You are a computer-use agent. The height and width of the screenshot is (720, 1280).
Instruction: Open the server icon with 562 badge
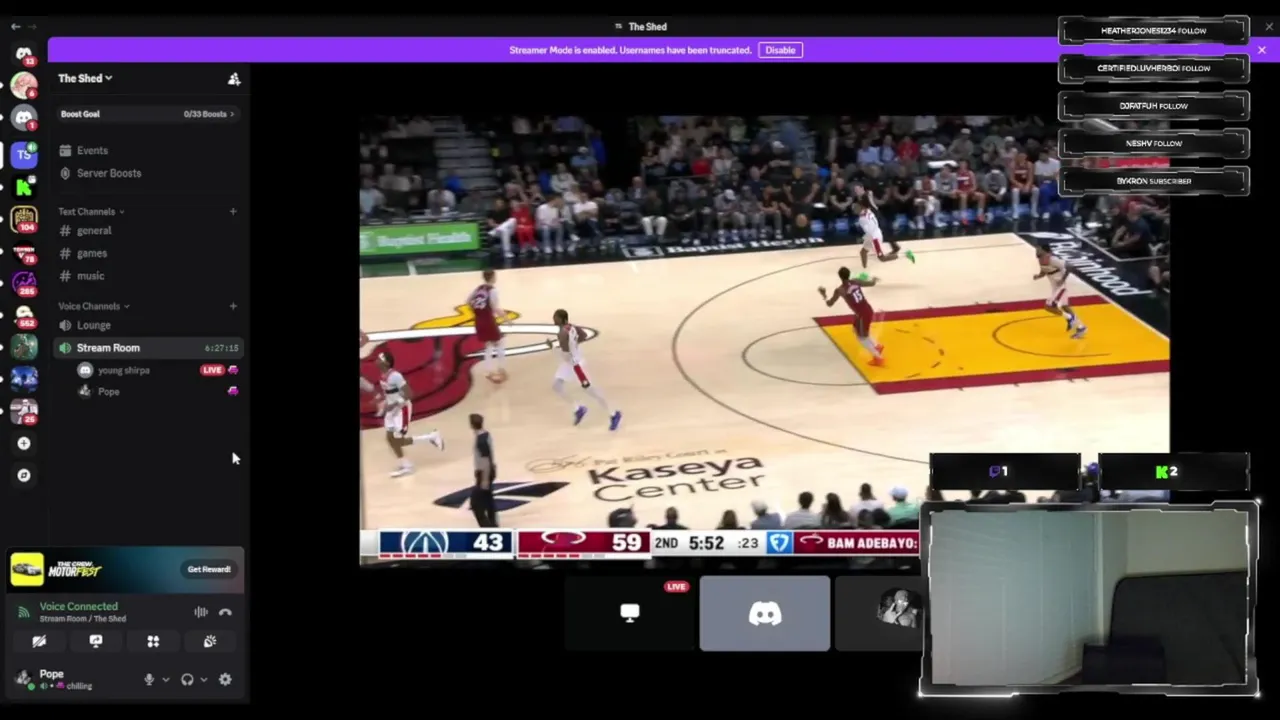[x=24, y=316]
